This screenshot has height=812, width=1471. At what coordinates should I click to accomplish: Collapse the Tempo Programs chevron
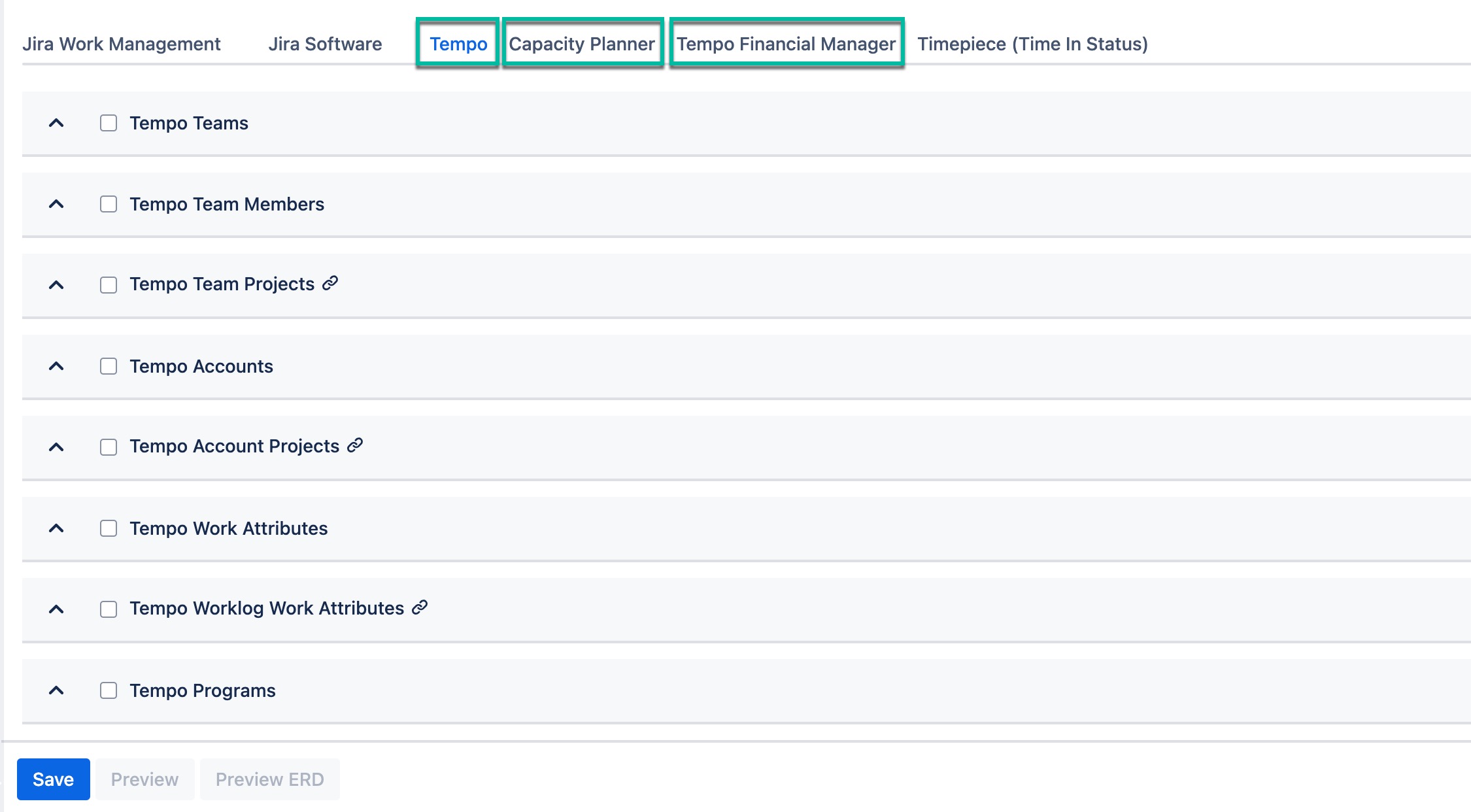56,690
